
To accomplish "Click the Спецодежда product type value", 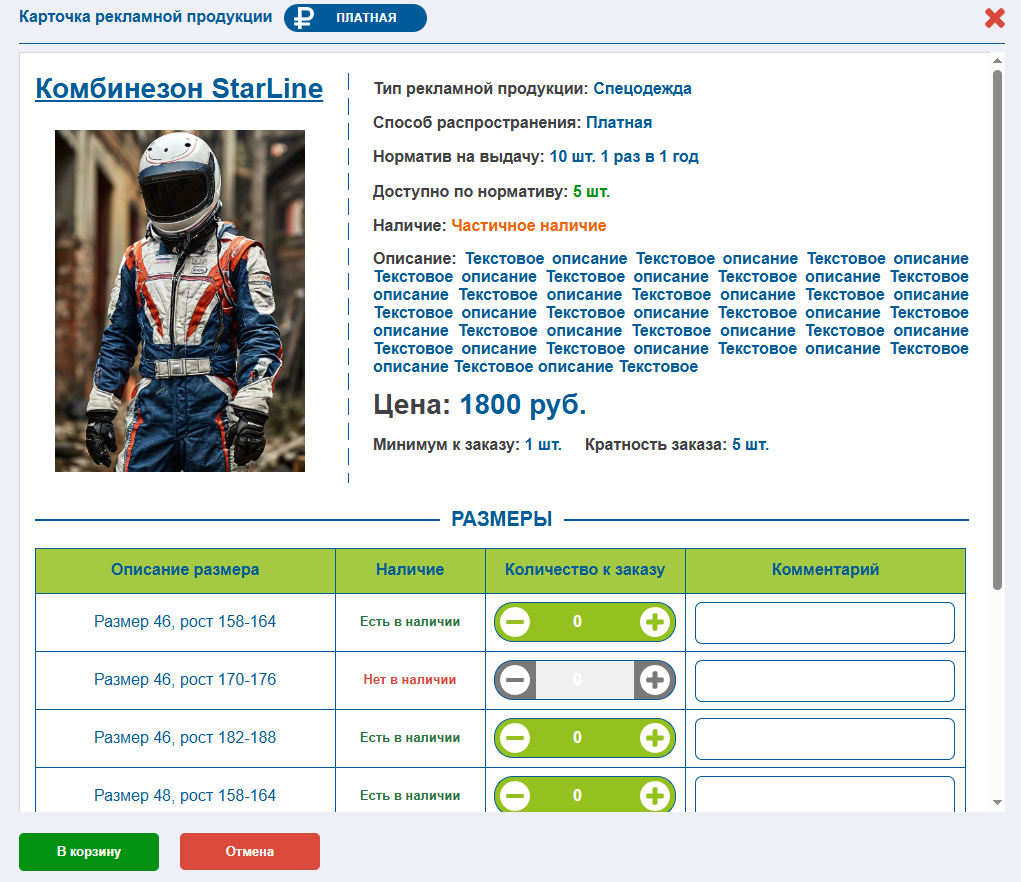I will click(642, 89).
